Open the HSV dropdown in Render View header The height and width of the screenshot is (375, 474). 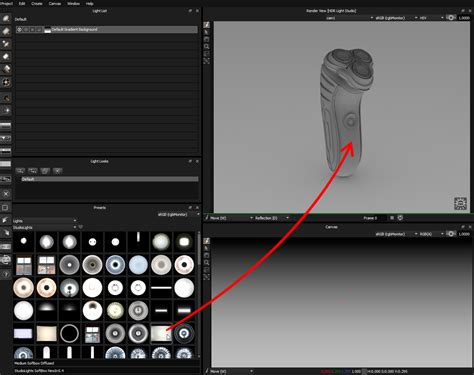(431, 18)
